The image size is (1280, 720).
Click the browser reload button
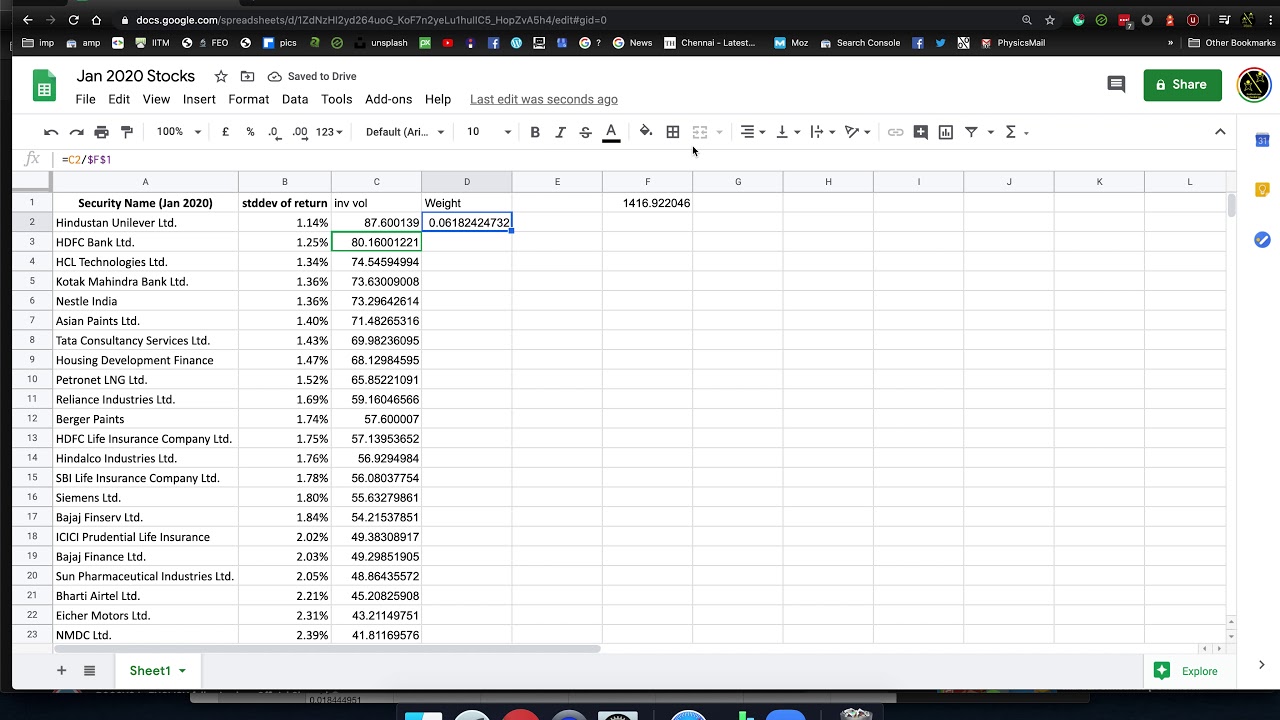tap(74, 20)
